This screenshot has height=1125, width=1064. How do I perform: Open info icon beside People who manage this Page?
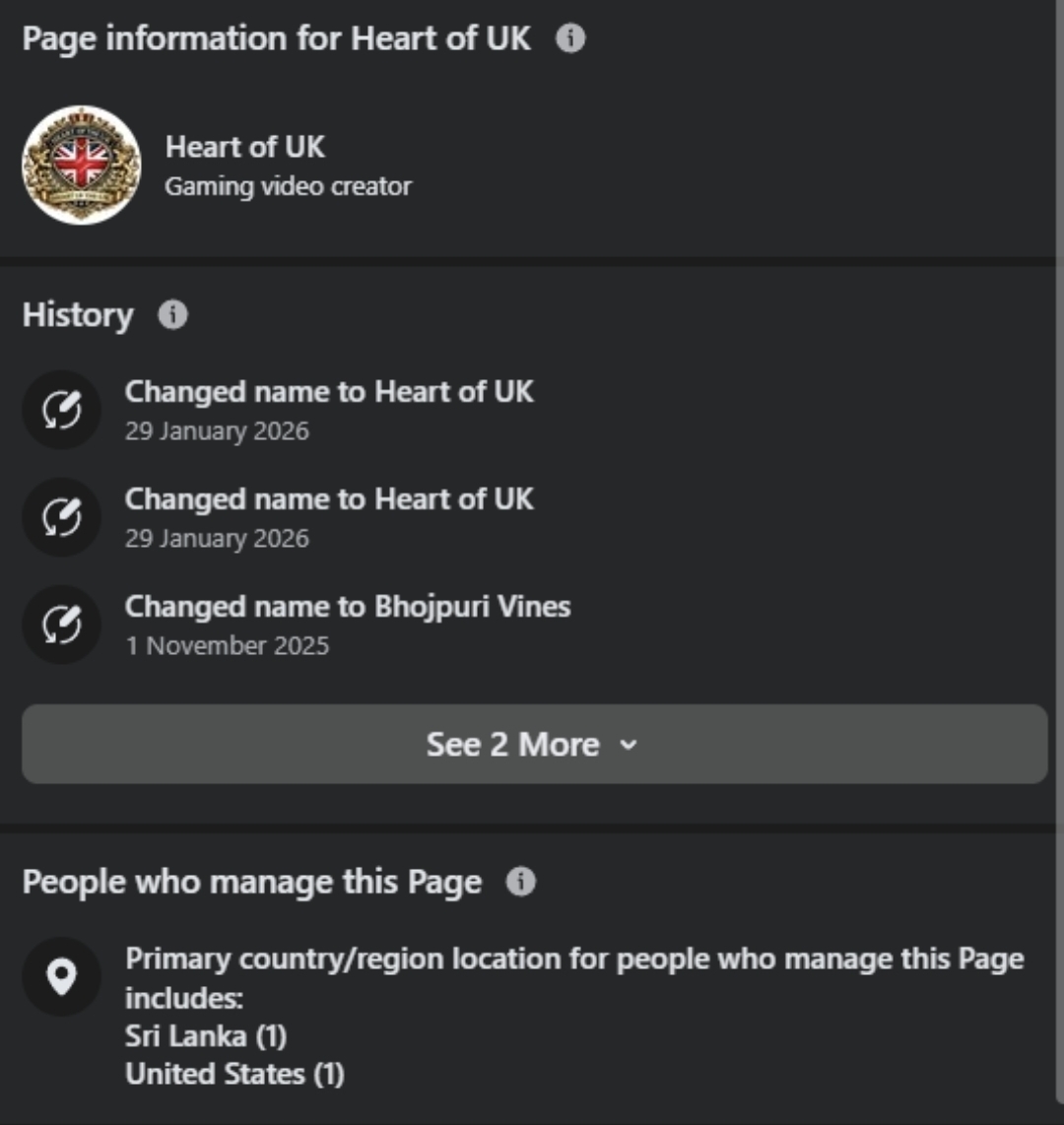pos(520,882)
